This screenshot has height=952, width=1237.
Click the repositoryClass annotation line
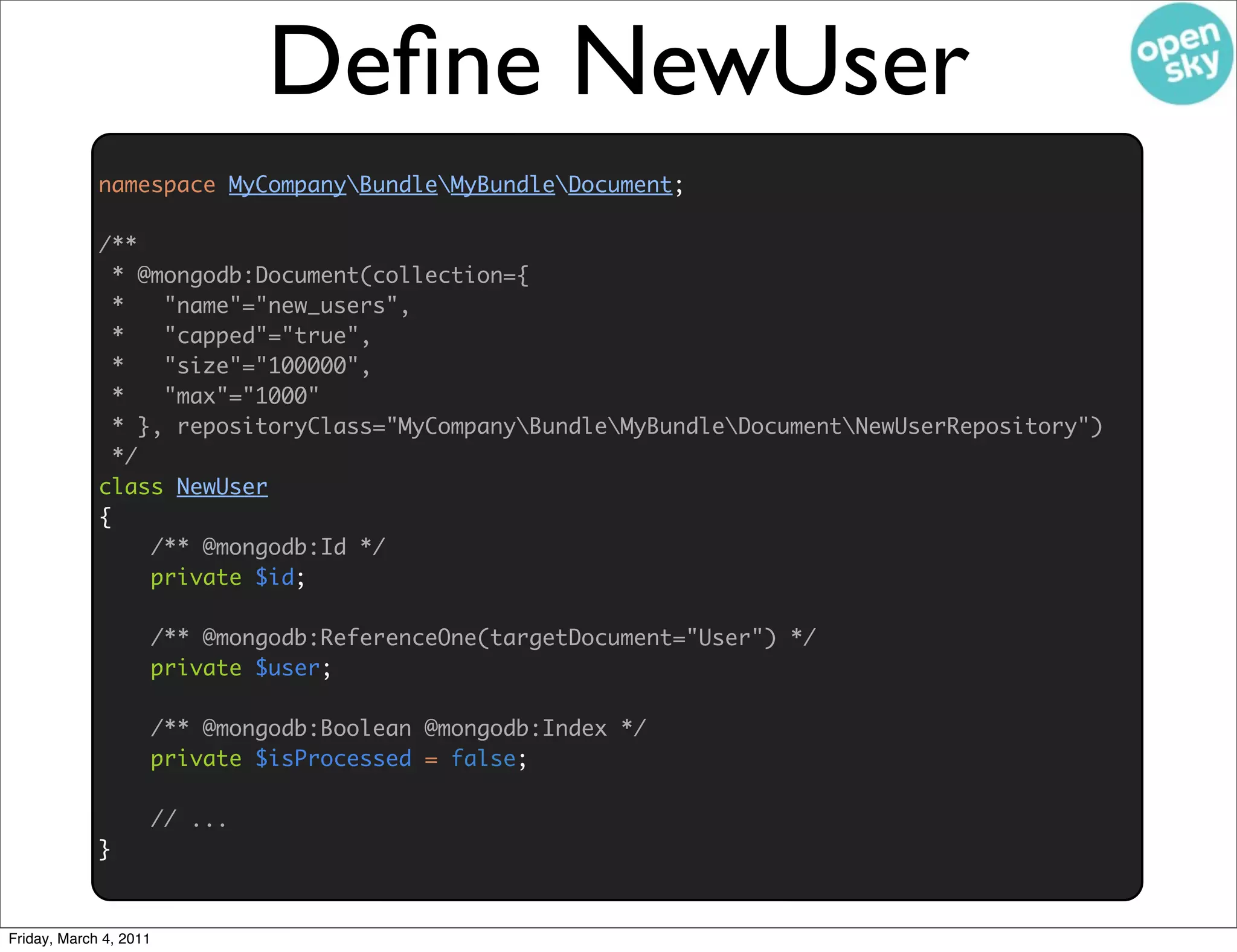[x=608, y=426]
